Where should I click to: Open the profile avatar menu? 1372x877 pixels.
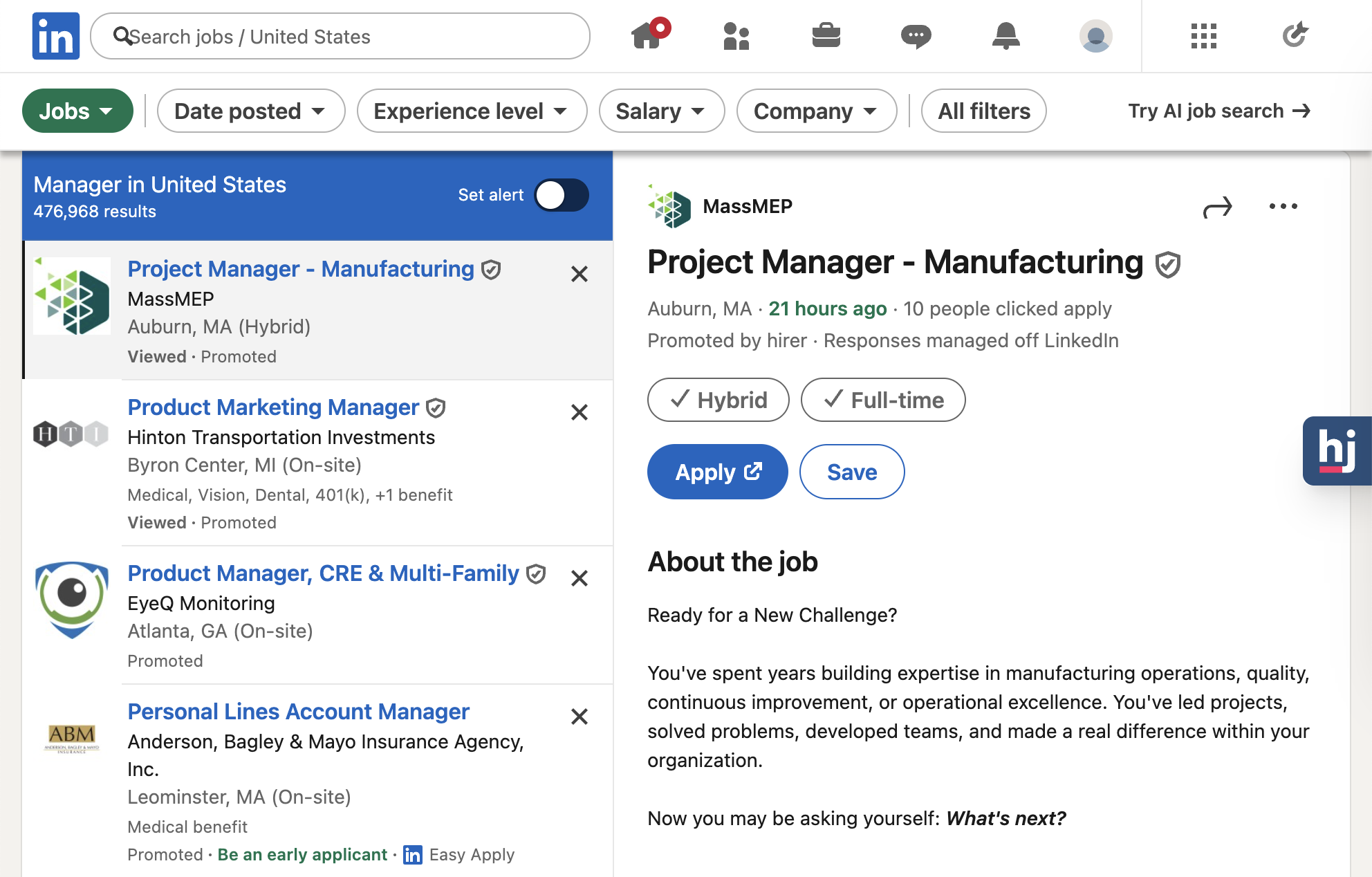1096,36
